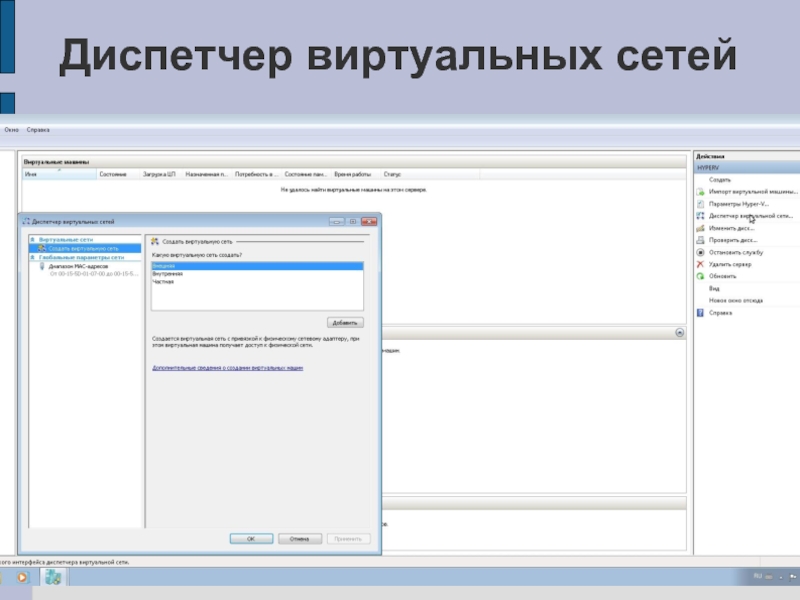Click the red Удалить сервер icon

[x=701, y=264]
